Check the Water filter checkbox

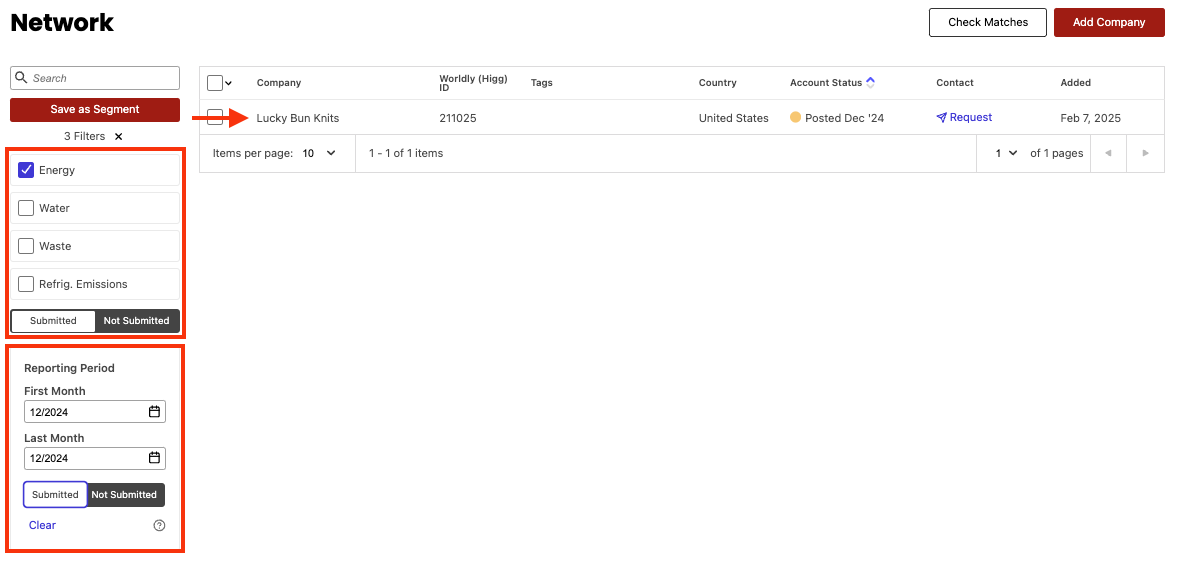tap(26, 208)
